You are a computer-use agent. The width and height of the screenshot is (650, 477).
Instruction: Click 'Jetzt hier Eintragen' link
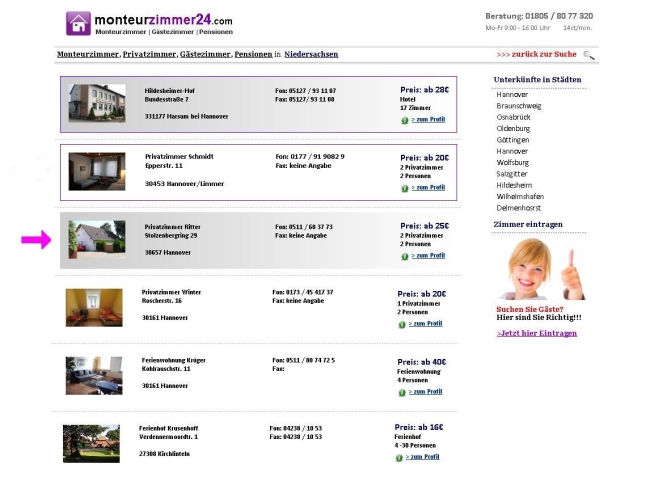click(x=537, y=333)
